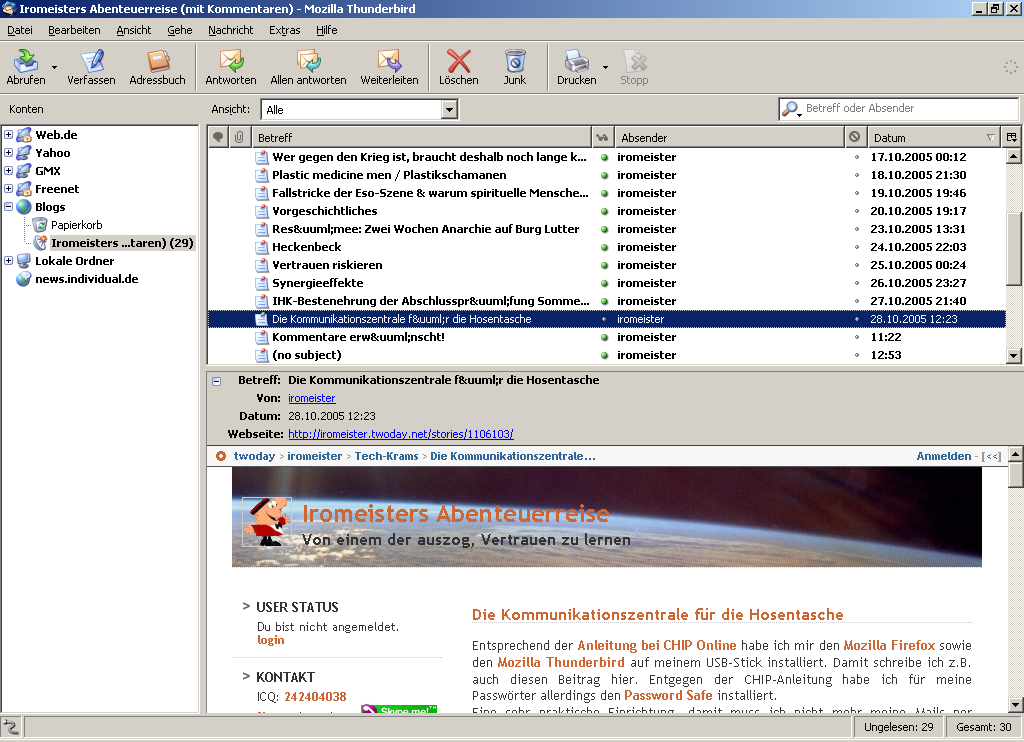
Task: Click the Antworten reply icon
Action: 231,61
